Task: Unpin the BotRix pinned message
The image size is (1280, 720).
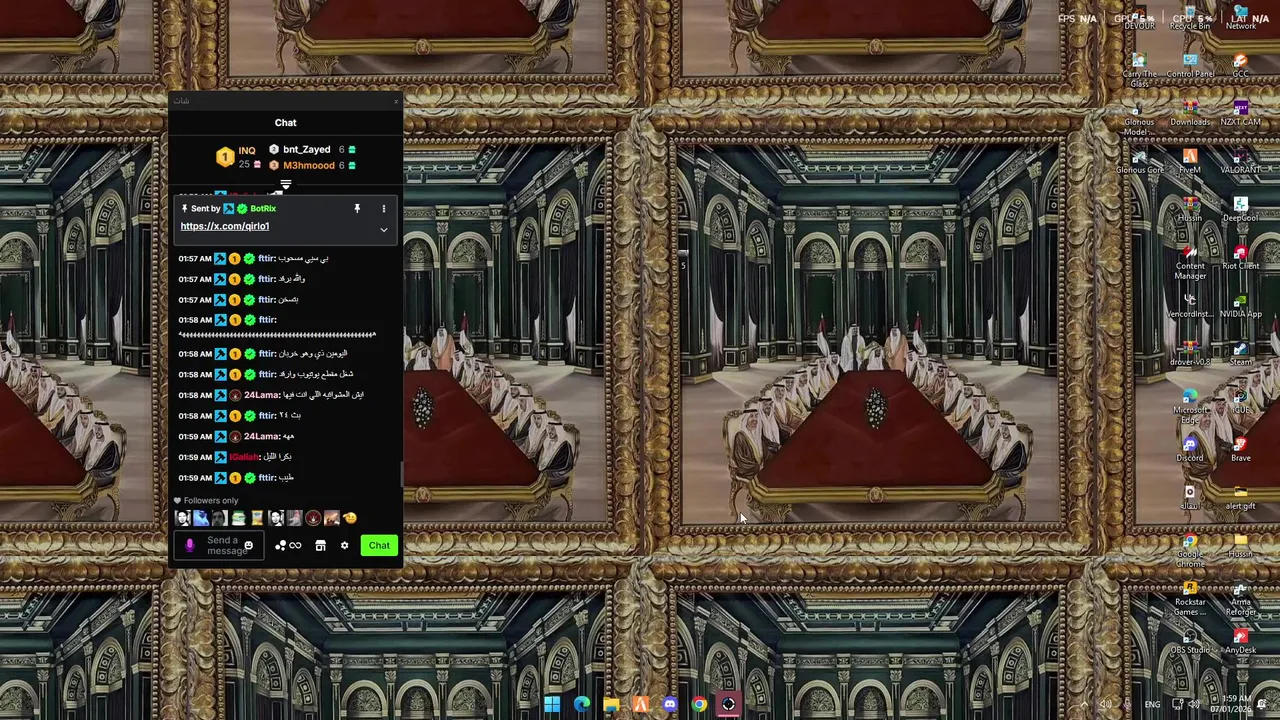Action: coord(357,209)
